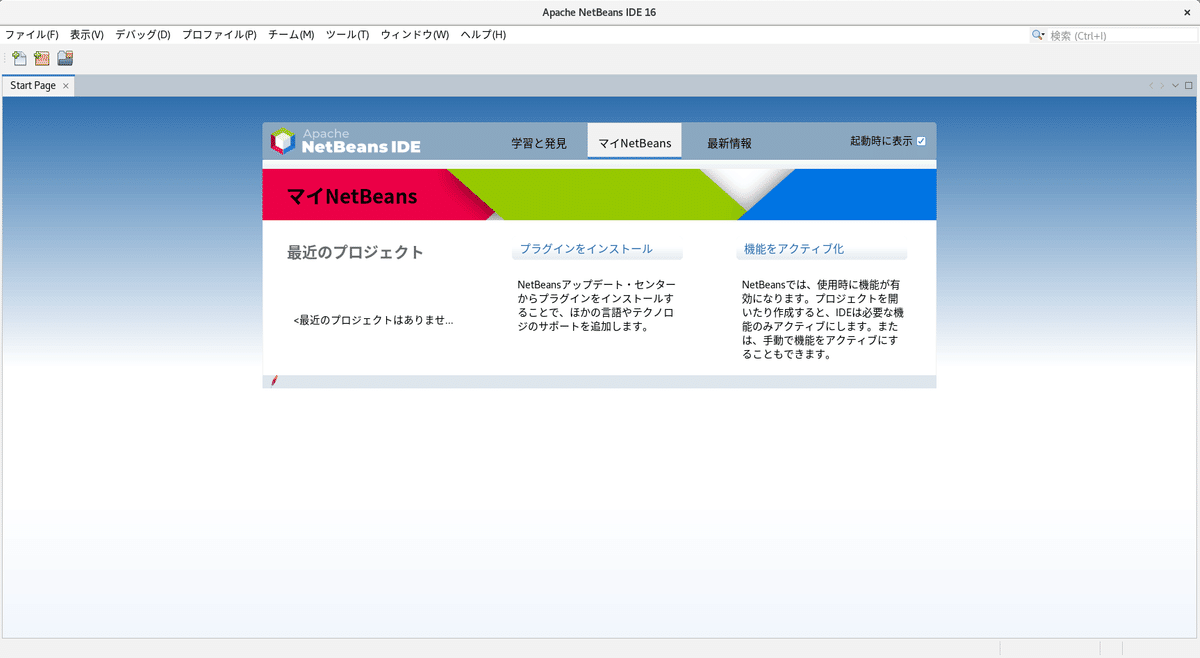Switch to the マイNetBeans tab
The width and height of the screenshot is (1200, 658).
(x=635, y=142)
